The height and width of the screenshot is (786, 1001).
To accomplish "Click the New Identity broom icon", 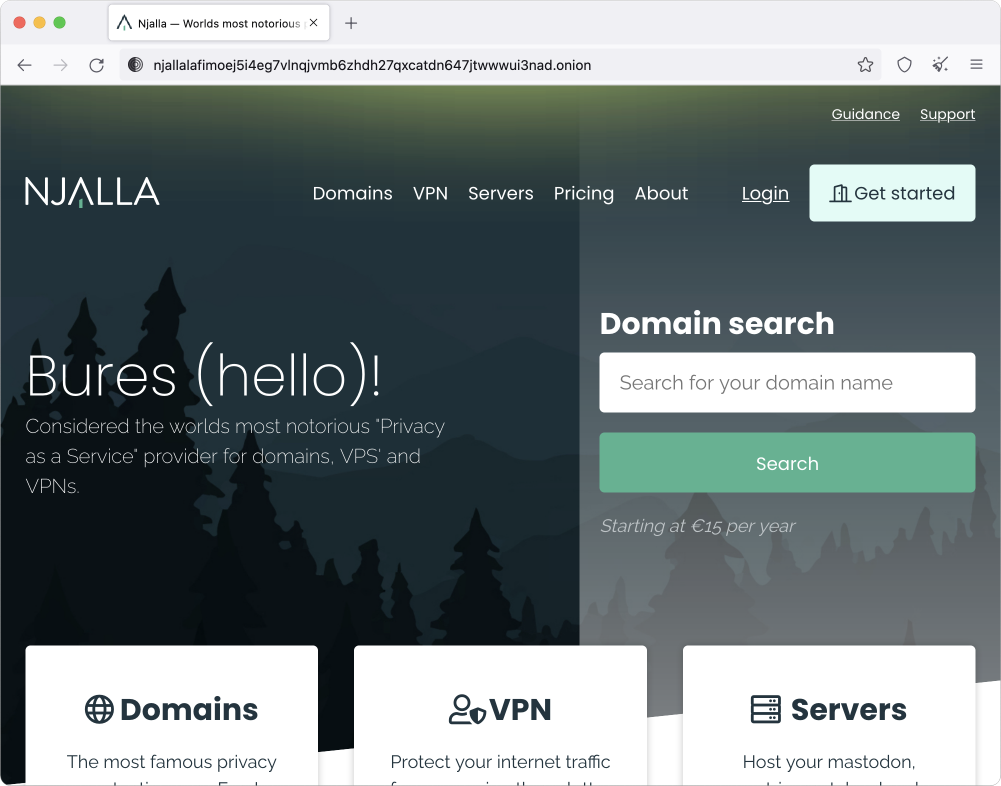I will coord(940,64).
